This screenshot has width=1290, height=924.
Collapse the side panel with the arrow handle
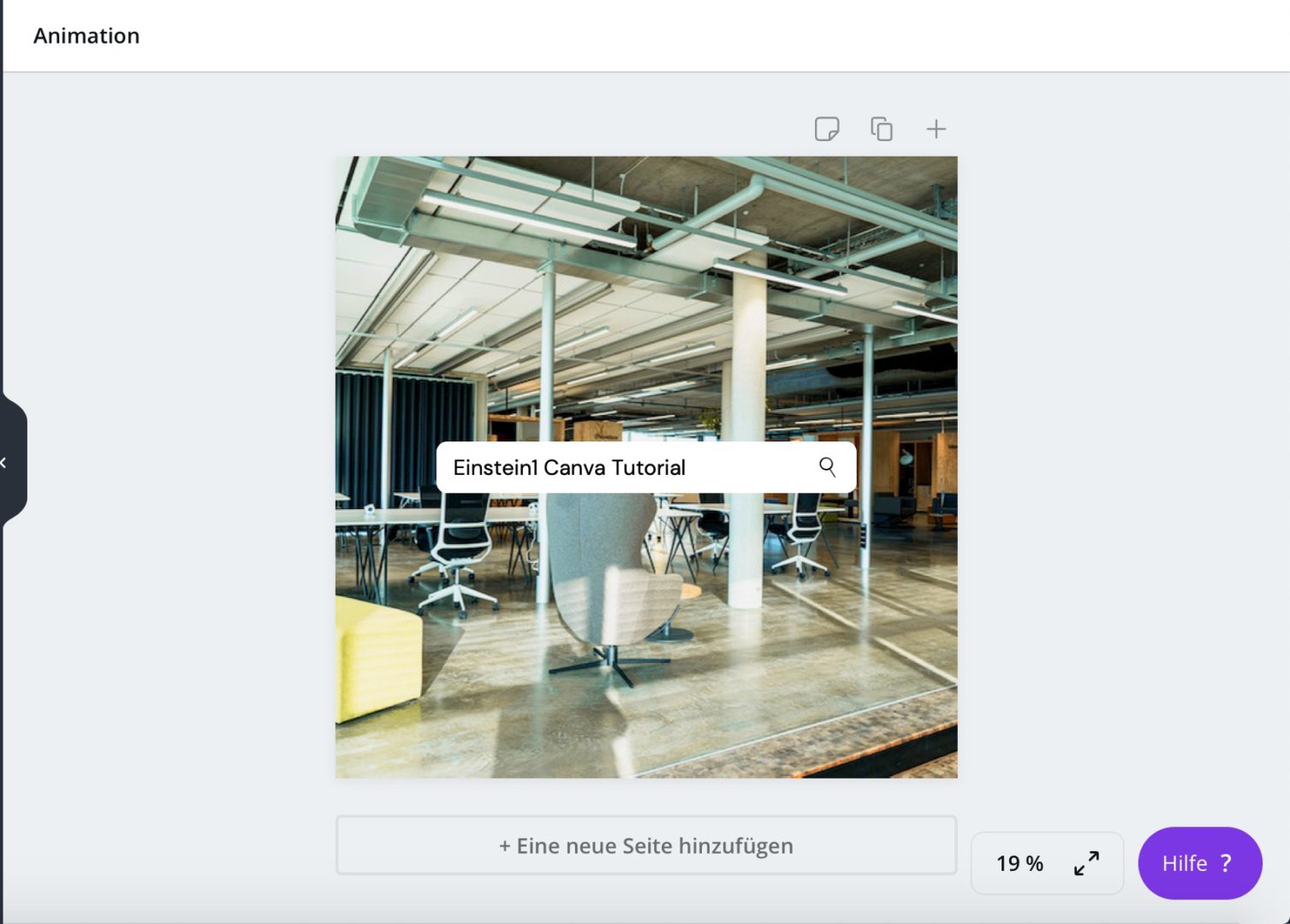12,462
